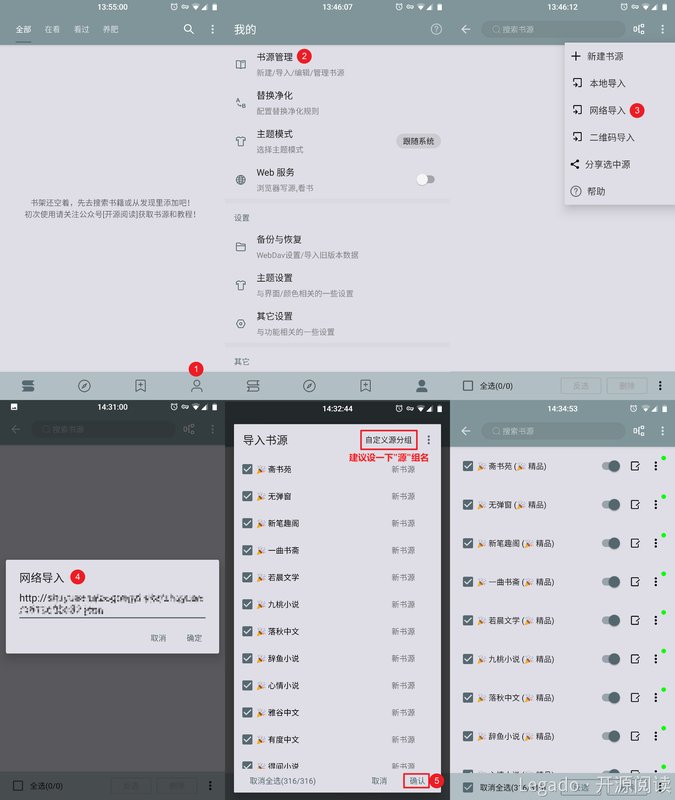Tap the 书源管理 book icon
Screen dimensions: 675x800
coord(240,64)
